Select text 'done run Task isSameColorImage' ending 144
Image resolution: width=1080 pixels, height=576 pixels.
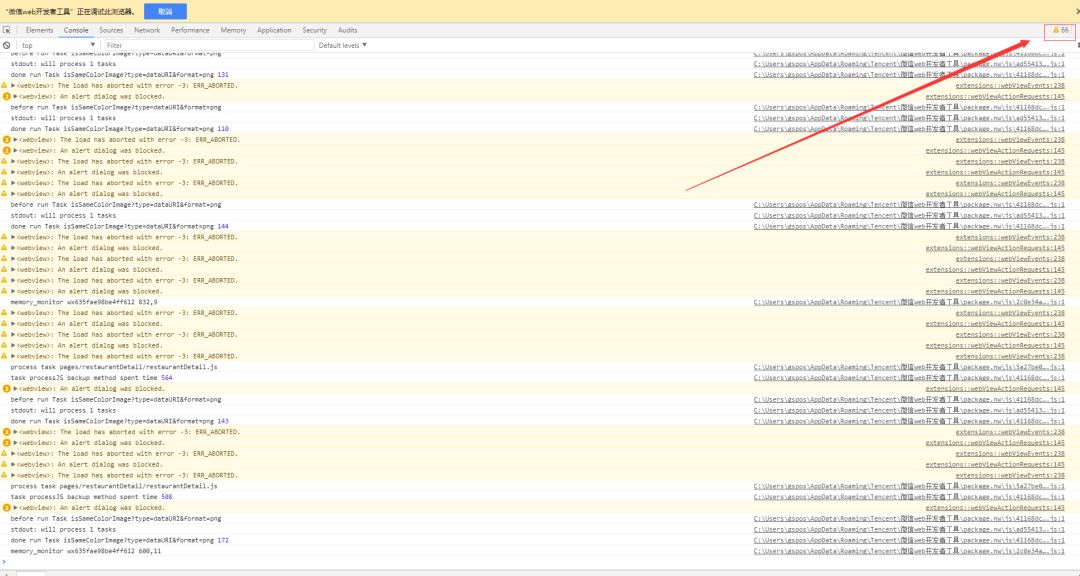pyautogui.click(x=119, y=226)
